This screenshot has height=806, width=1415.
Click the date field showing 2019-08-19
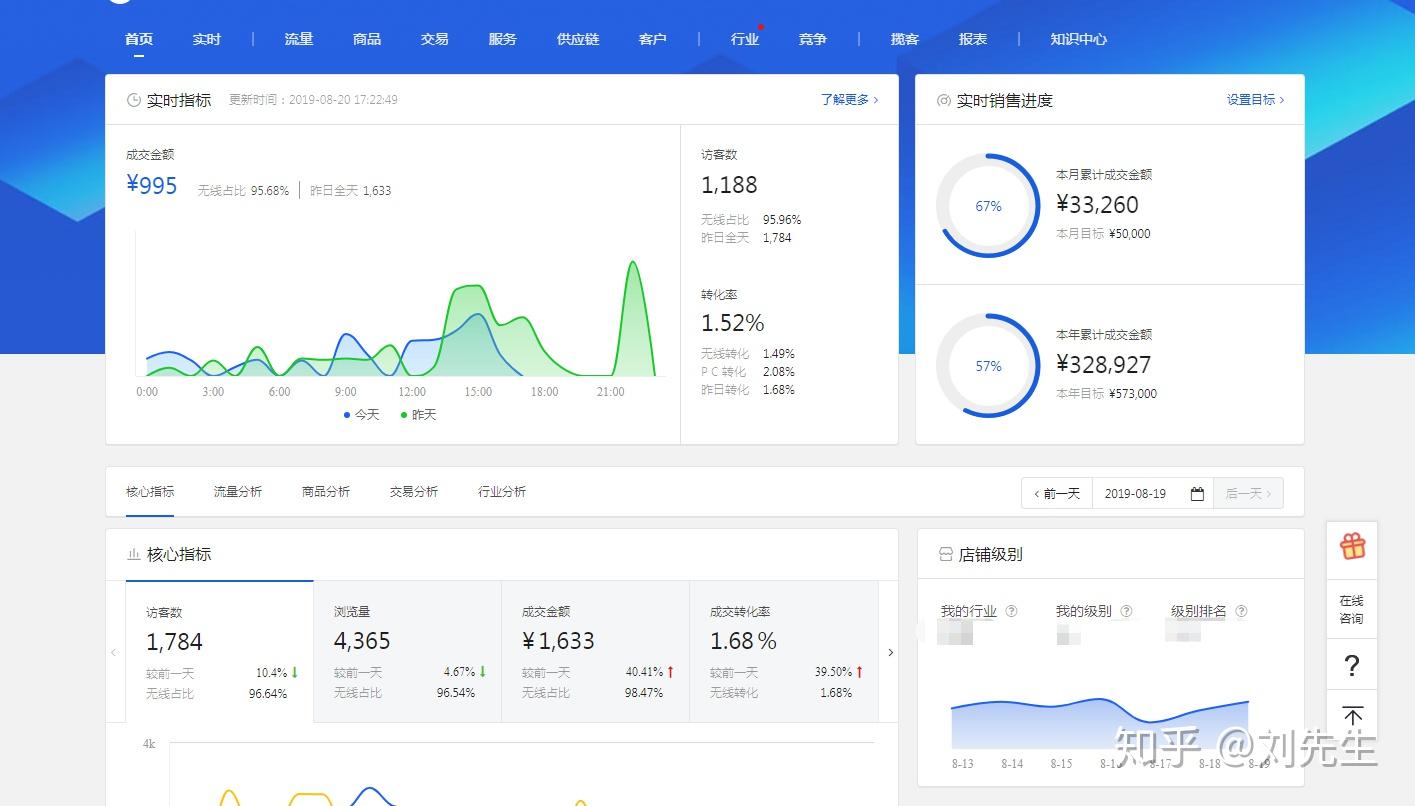click(1152, 493)
